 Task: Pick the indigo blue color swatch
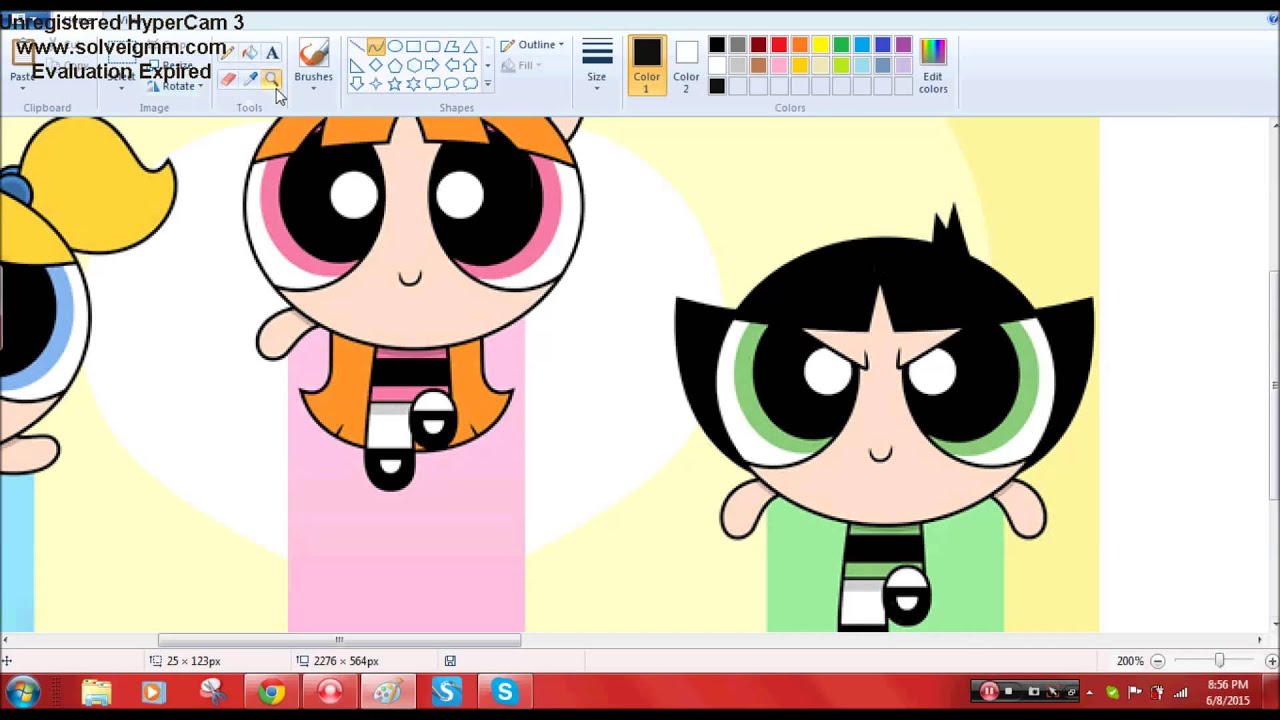click(883, 45)
